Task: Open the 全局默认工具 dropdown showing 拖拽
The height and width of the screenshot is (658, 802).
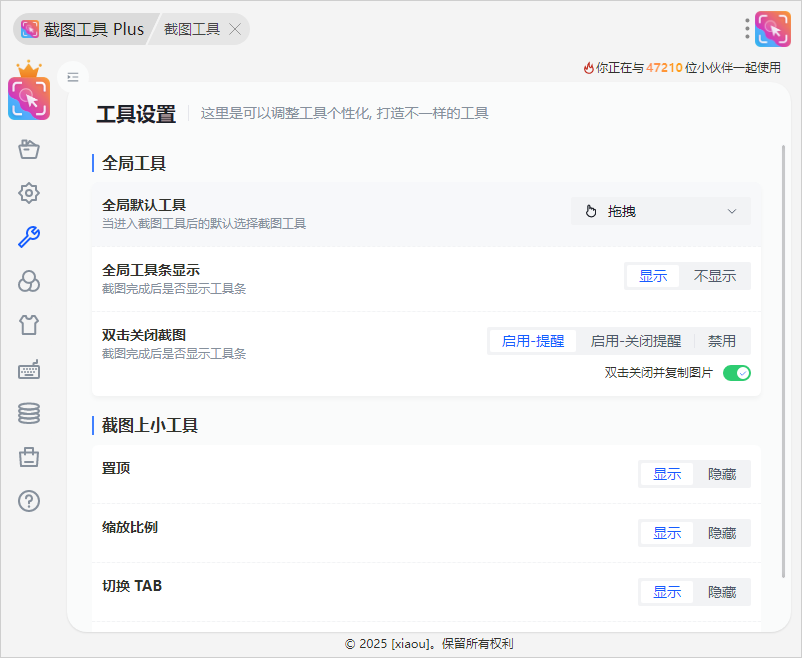Action: click(x=661, y=211)
